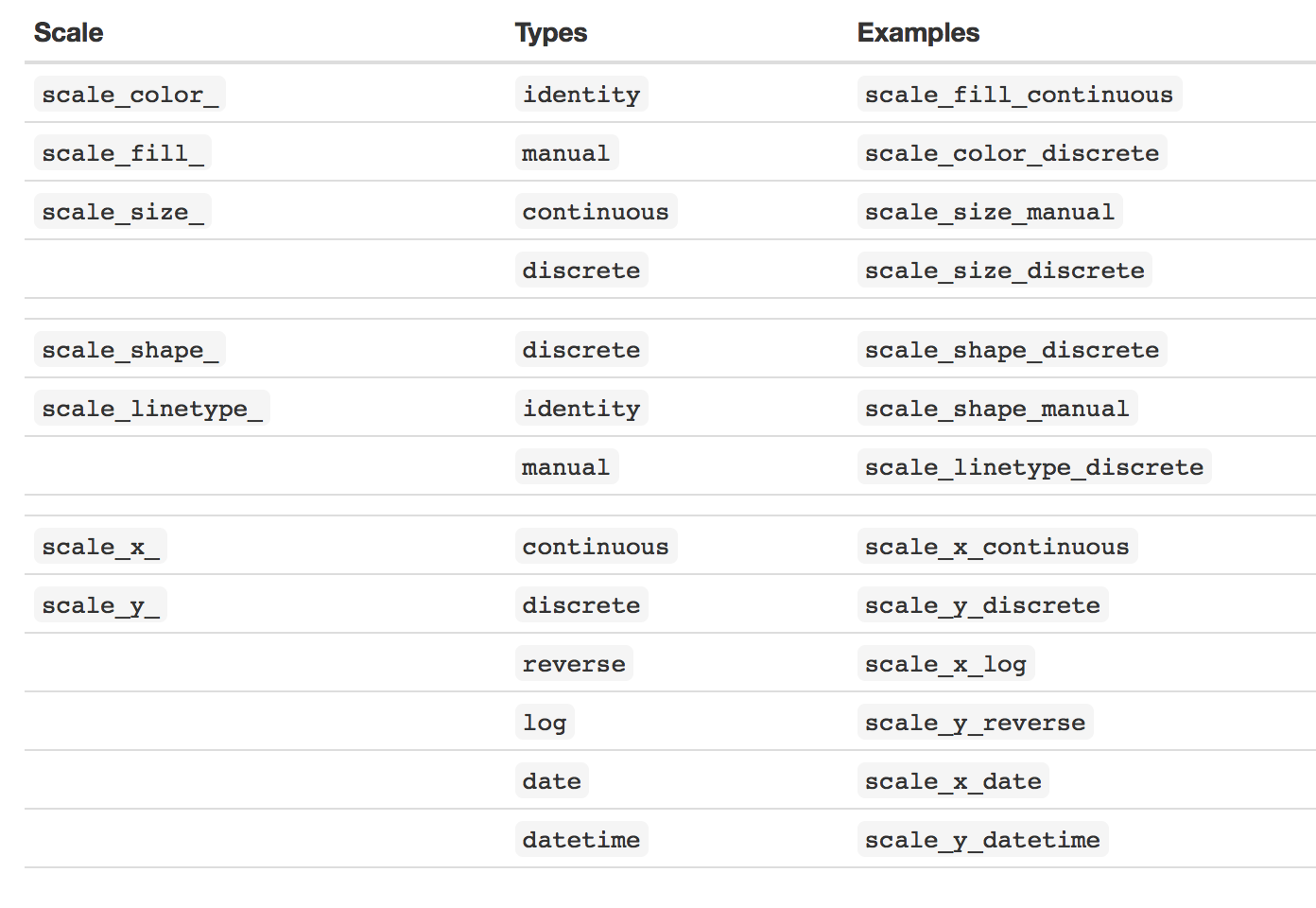Screen dimensions: 1316x908
Task: Select the scale_y_ code label
Action: pyautogui.click(x=100, y=605)
